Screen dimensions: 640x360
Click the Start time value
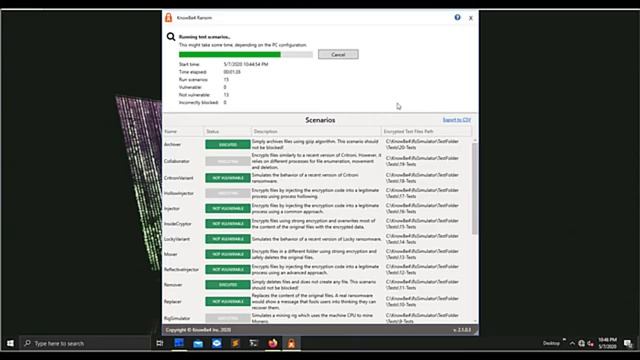click(x=246, y=64)
